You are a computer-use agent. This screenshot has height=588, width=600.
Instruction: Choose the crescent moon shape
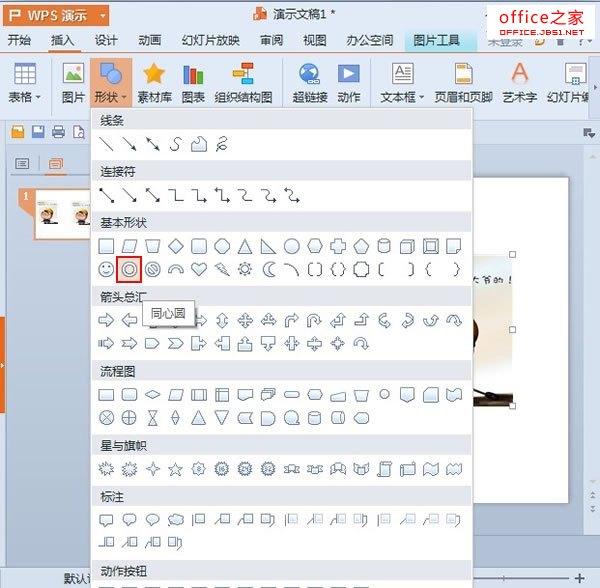[x=269, y=270]
